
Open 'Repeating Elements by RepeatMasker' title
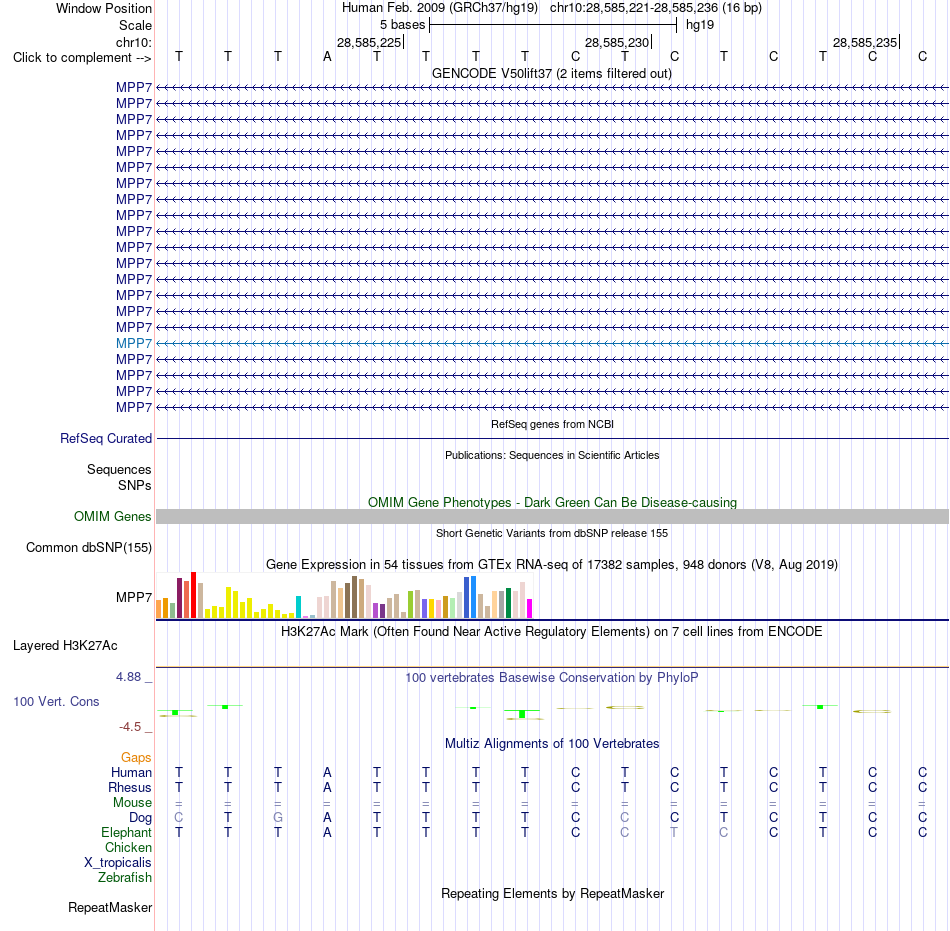click(552, 893)
